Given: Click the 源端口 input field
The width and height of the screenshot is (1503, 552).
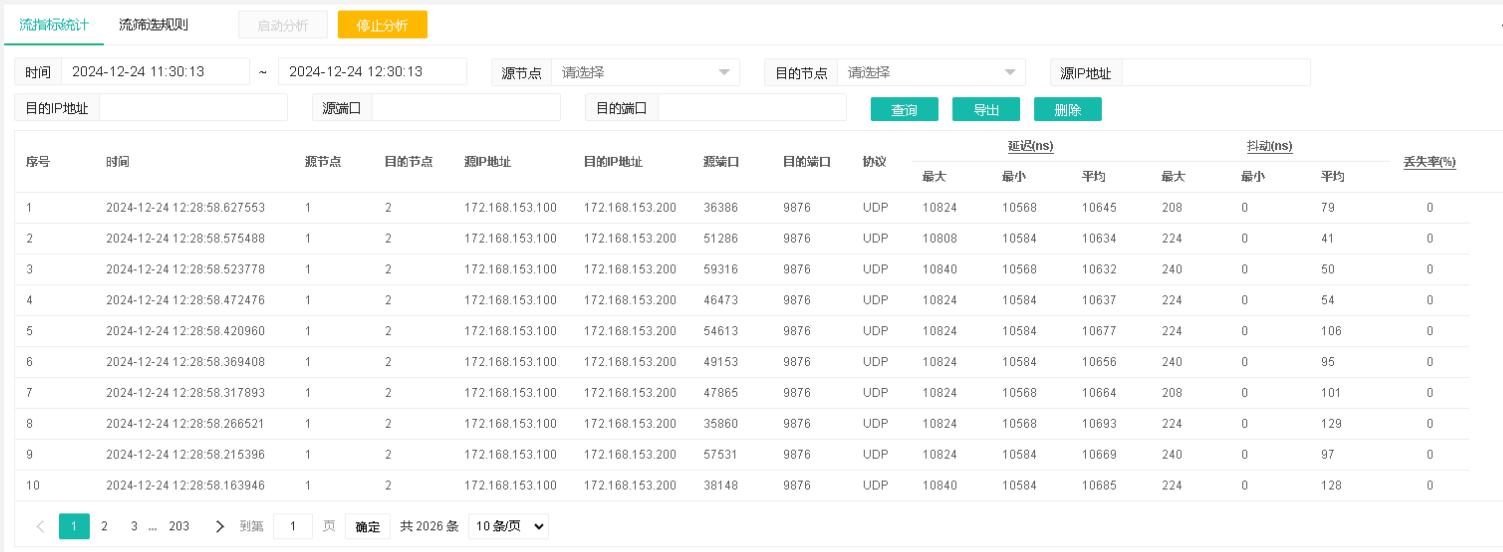Looking at the screenshot, I should [x=465, y=108].
